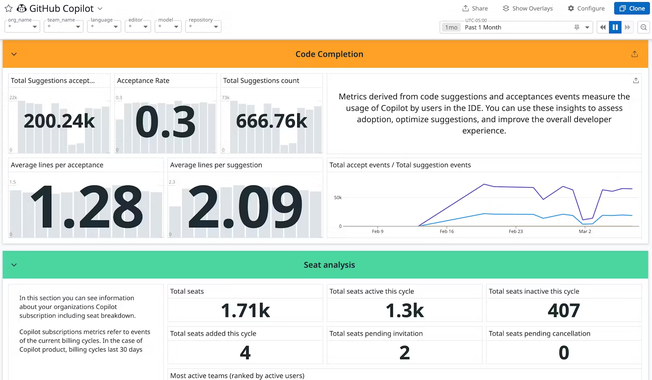
Task: Click export icon on Code Completion header
Action: [635, 54]
